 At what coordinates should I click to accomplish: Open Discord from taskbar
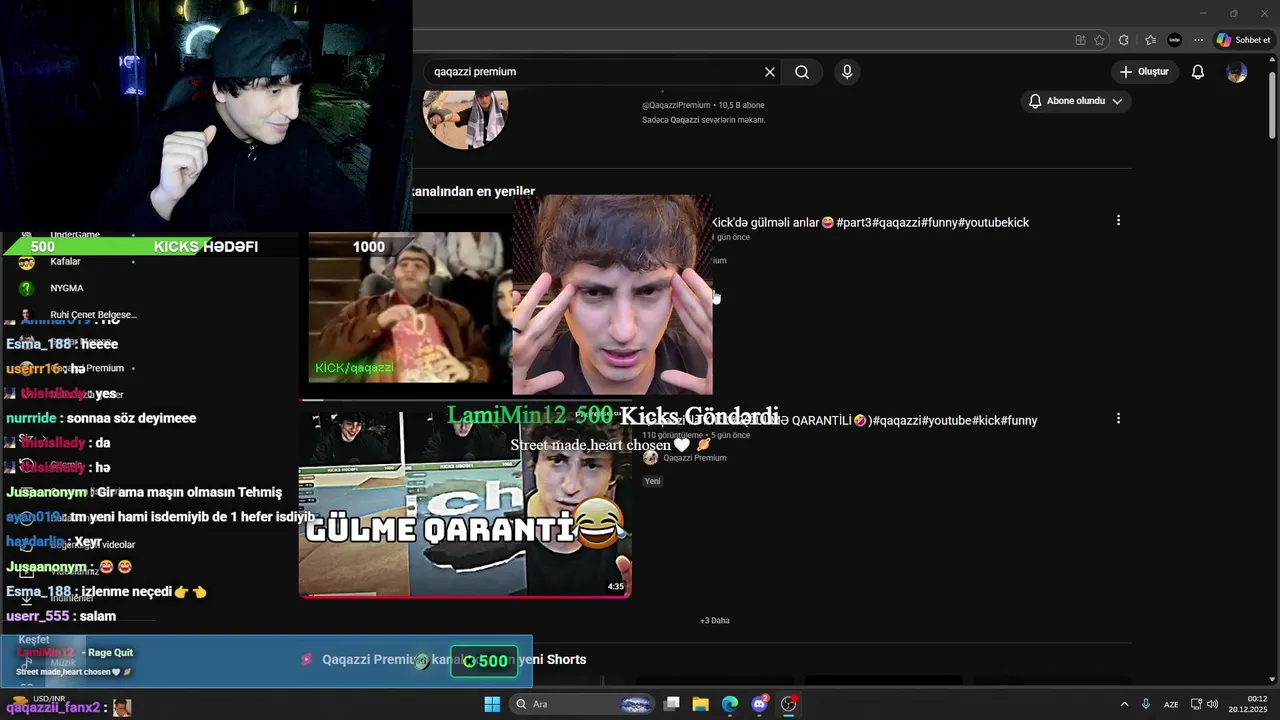point(759,704)
